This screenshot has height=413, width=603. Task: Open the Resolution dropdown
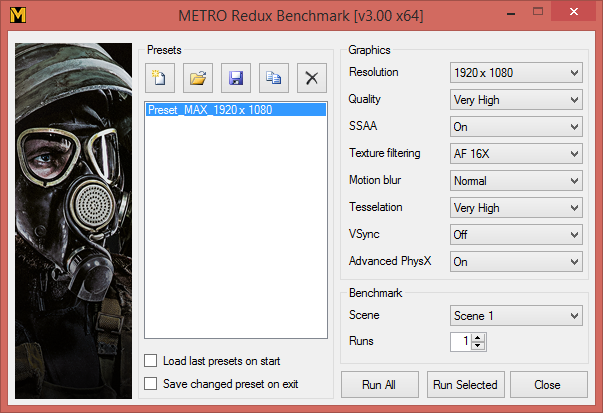pyautogui.click(x=516, y=73)
